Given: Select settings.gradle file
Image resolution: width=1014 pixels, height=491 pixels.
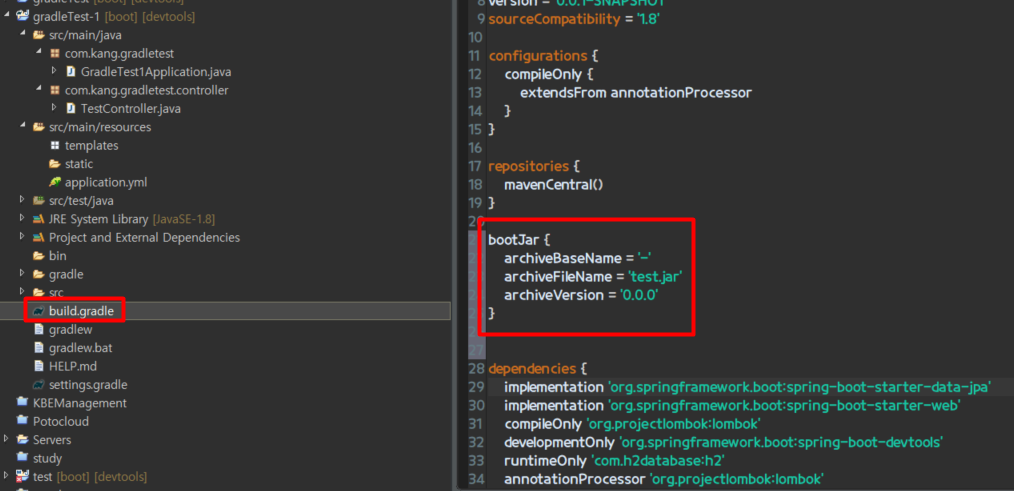Looking at the screenshot, I should pyautogui.click(x=88, y=385).
